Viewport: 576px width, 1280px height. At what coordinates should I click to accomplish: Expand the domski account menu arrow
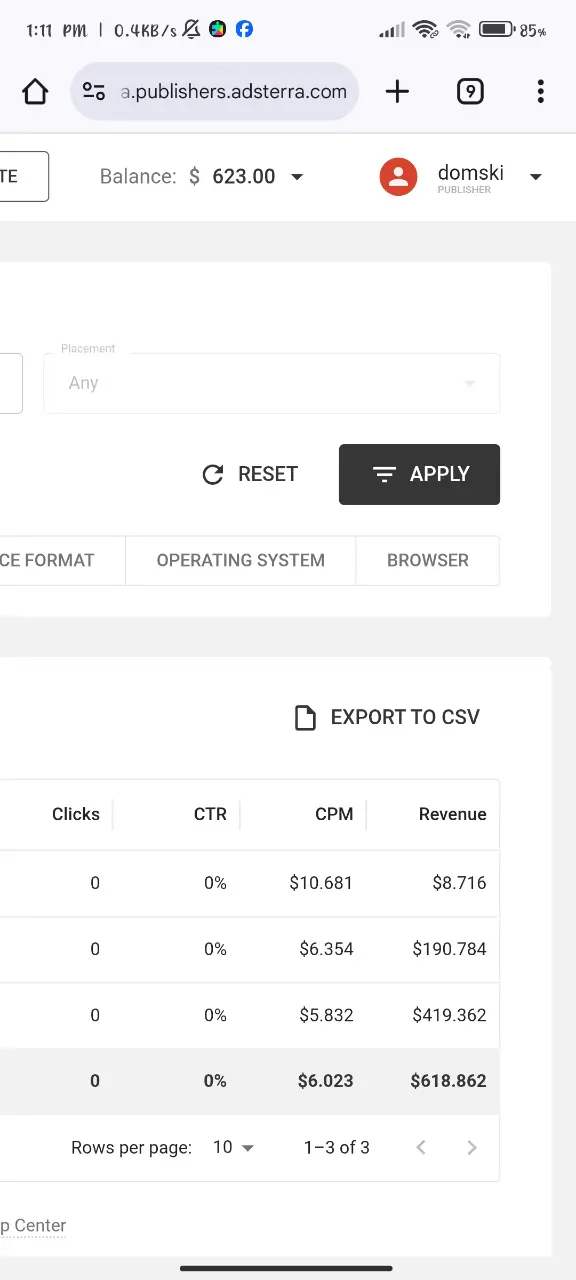[535, 177]
